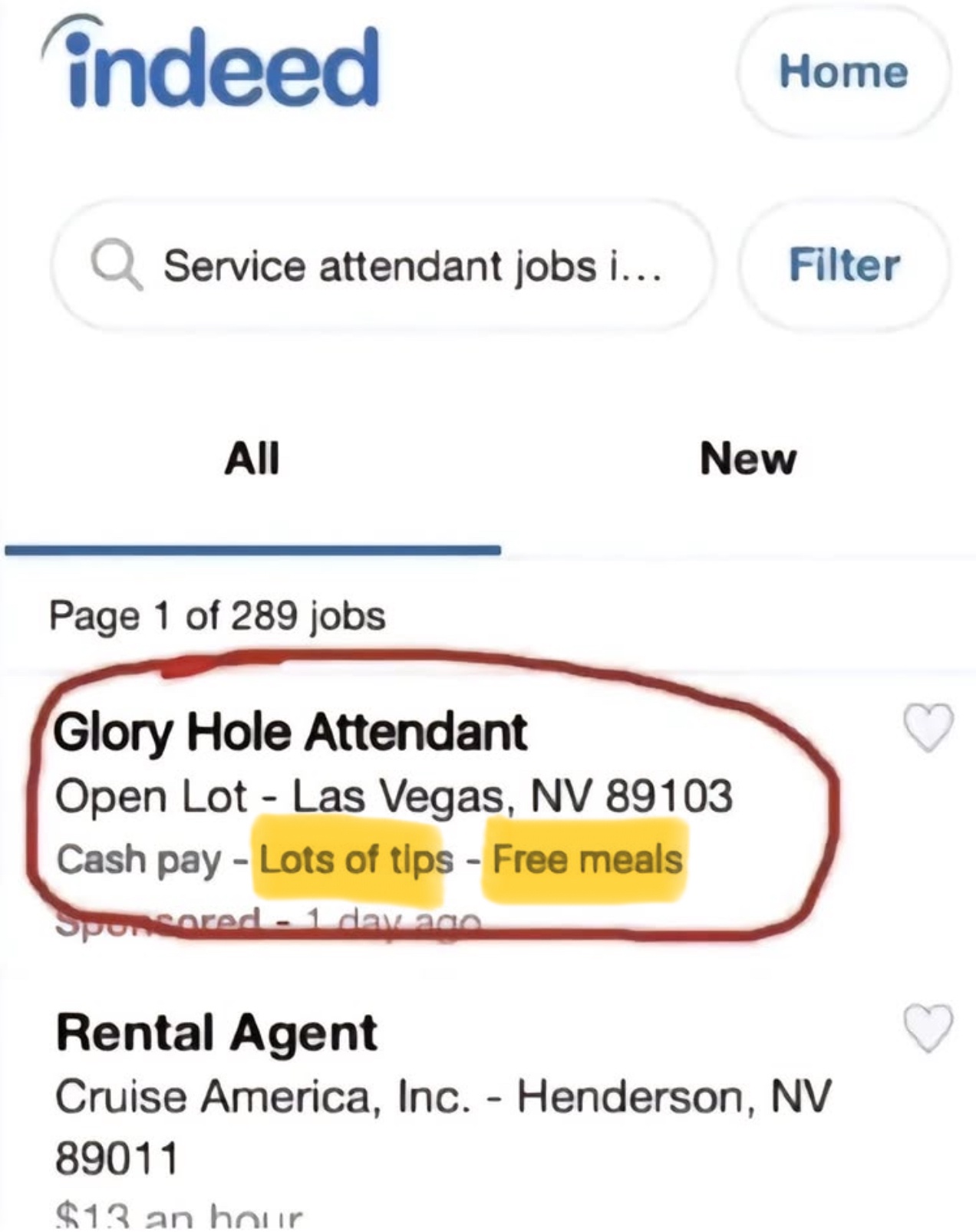Switch to the New tab

(748, 459)
